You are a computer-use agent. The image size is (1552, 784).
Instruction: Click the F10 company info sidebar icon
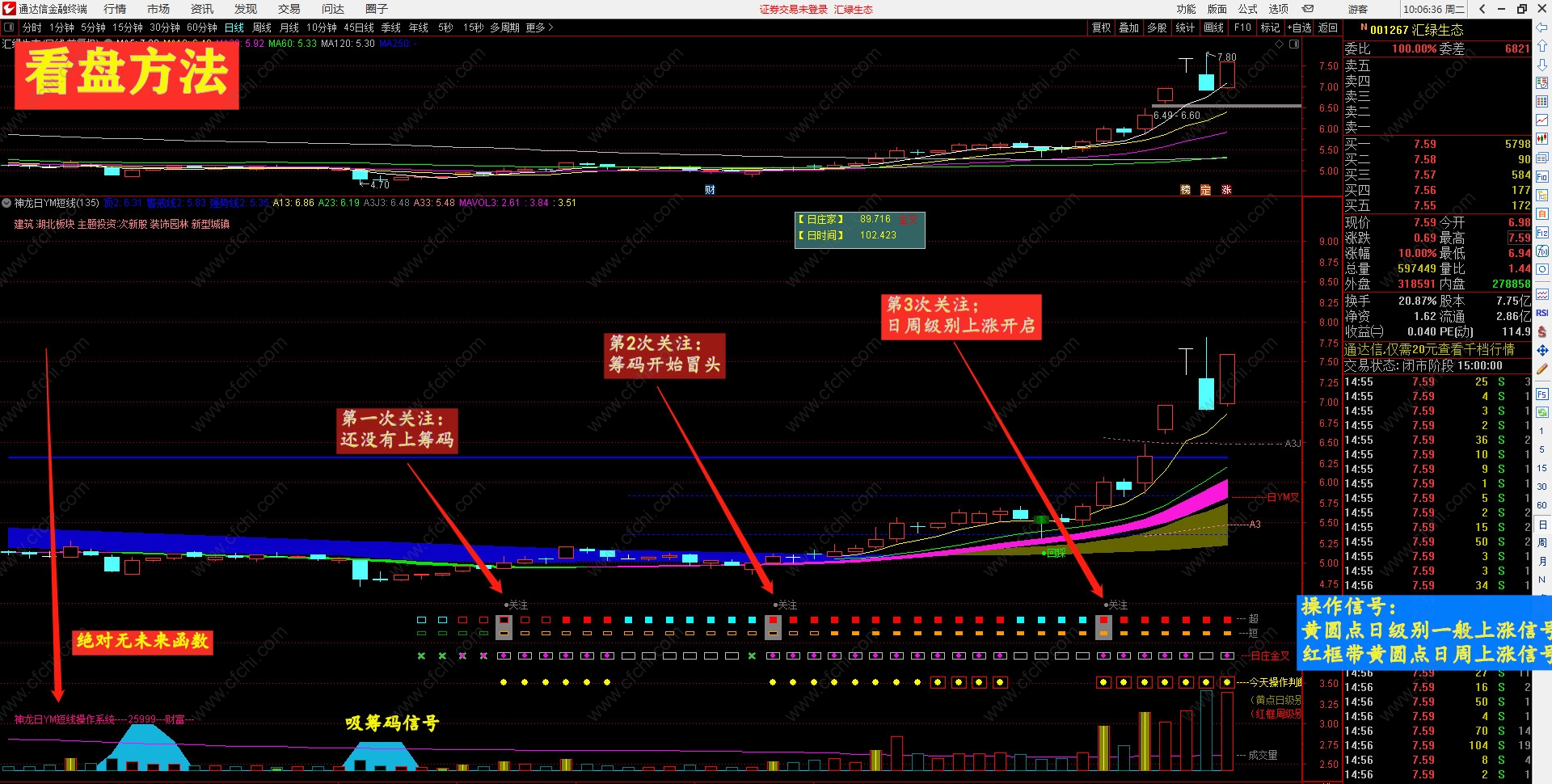pos(1542,176)
